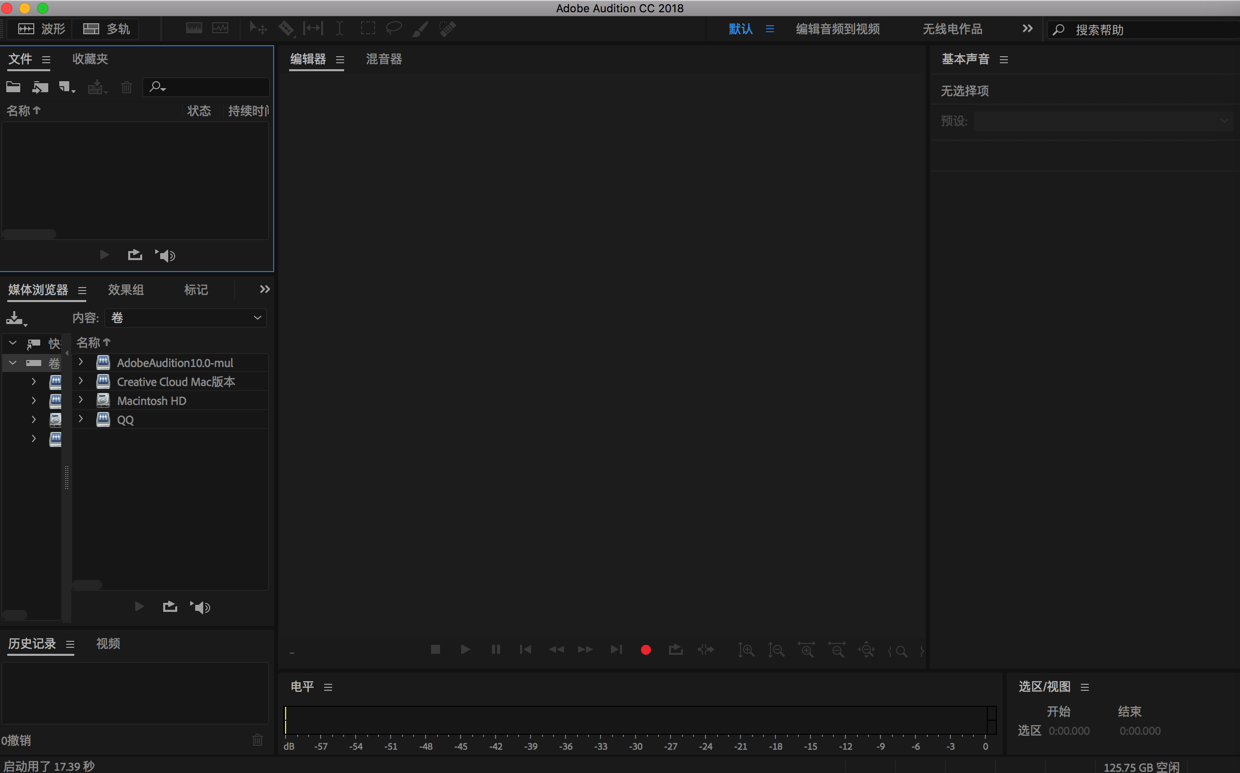Open the History (历史记录) panel menu
The height and width of the screenshot is (773, 1240).
70,645
